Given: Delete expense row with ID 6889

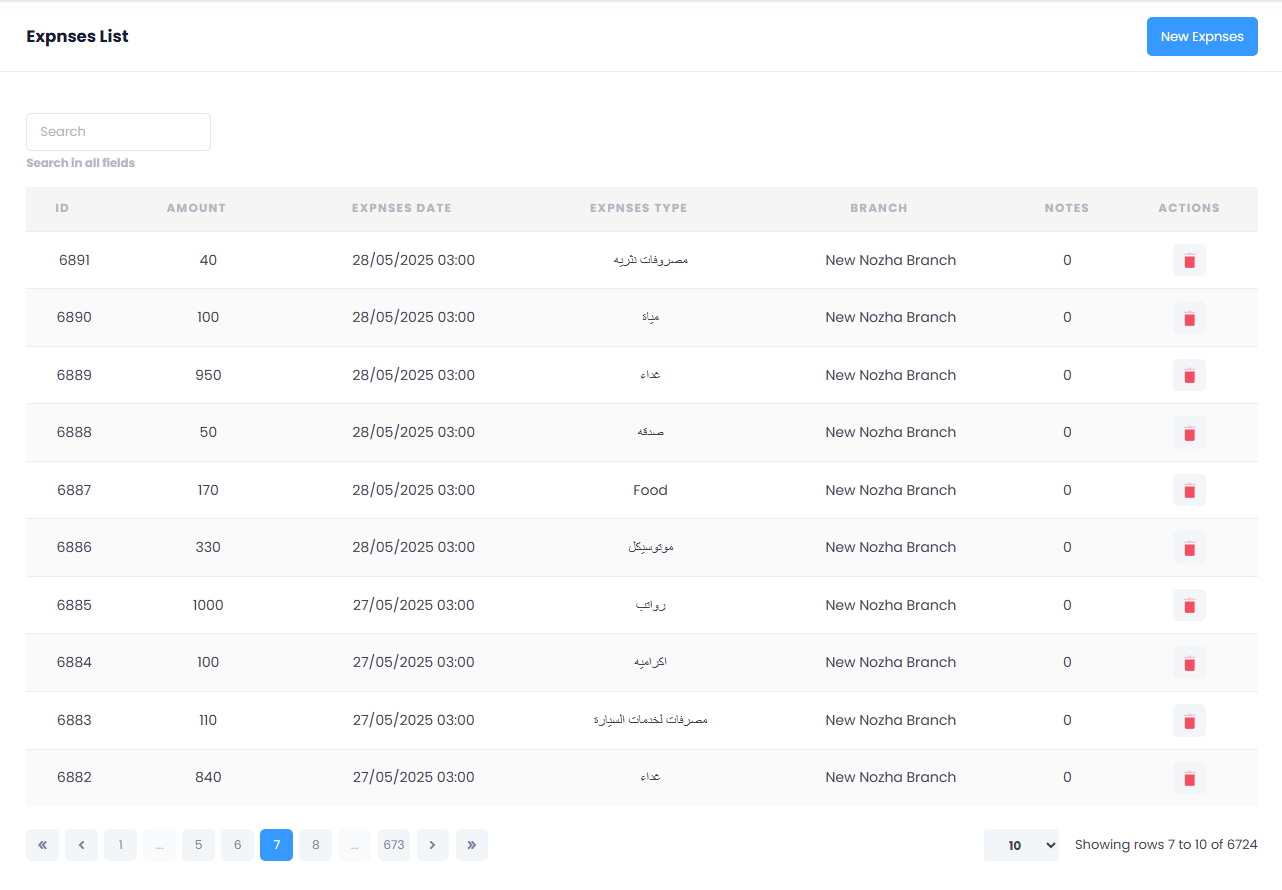Looking at the screenshot, I should coord(1189,375).
